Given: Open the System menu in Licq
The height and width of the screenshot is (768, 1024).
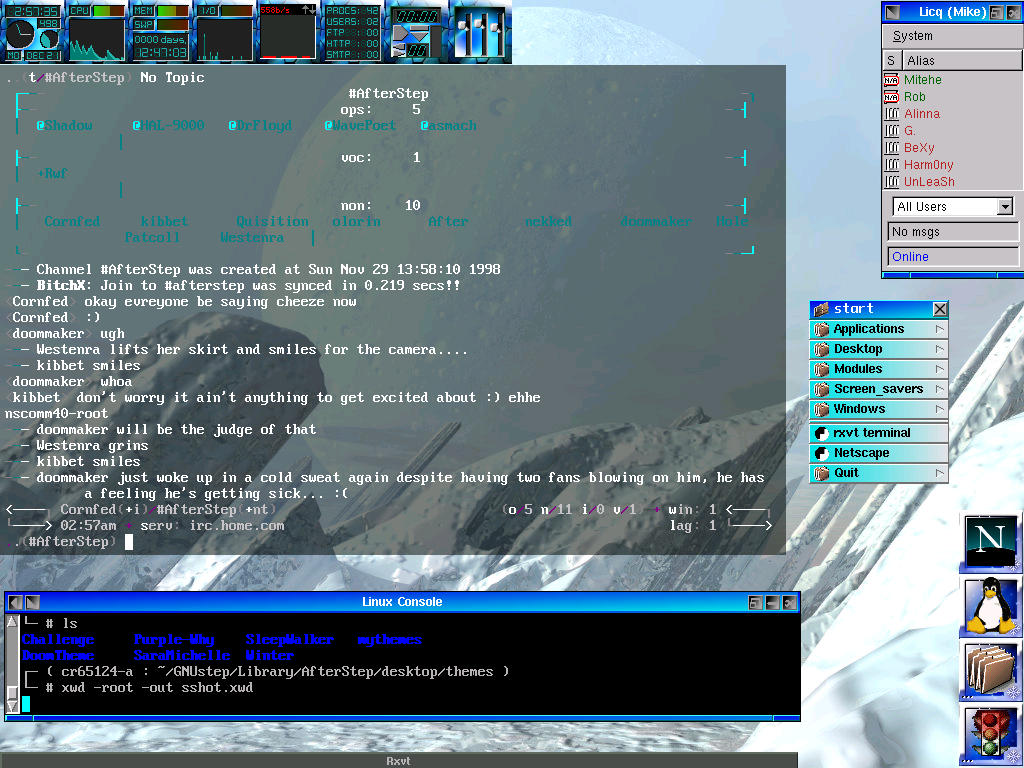Looking at the screenshot, I should click(912, 36).
